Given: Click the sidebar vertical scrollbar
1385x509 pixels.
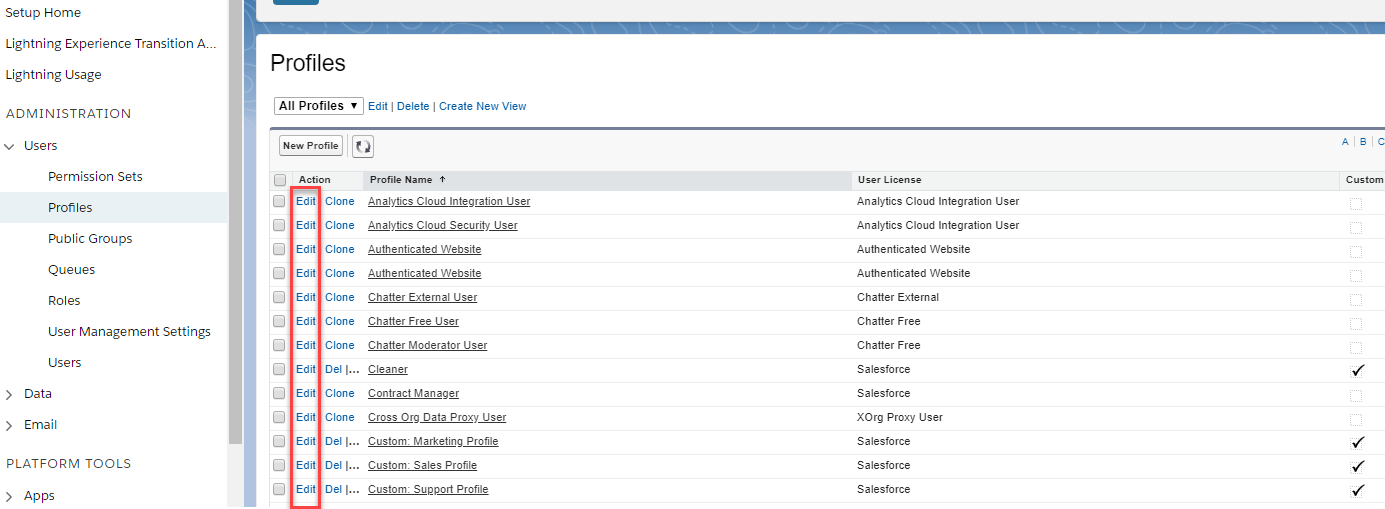Looking at the screenshot, I should click(235, 220).
